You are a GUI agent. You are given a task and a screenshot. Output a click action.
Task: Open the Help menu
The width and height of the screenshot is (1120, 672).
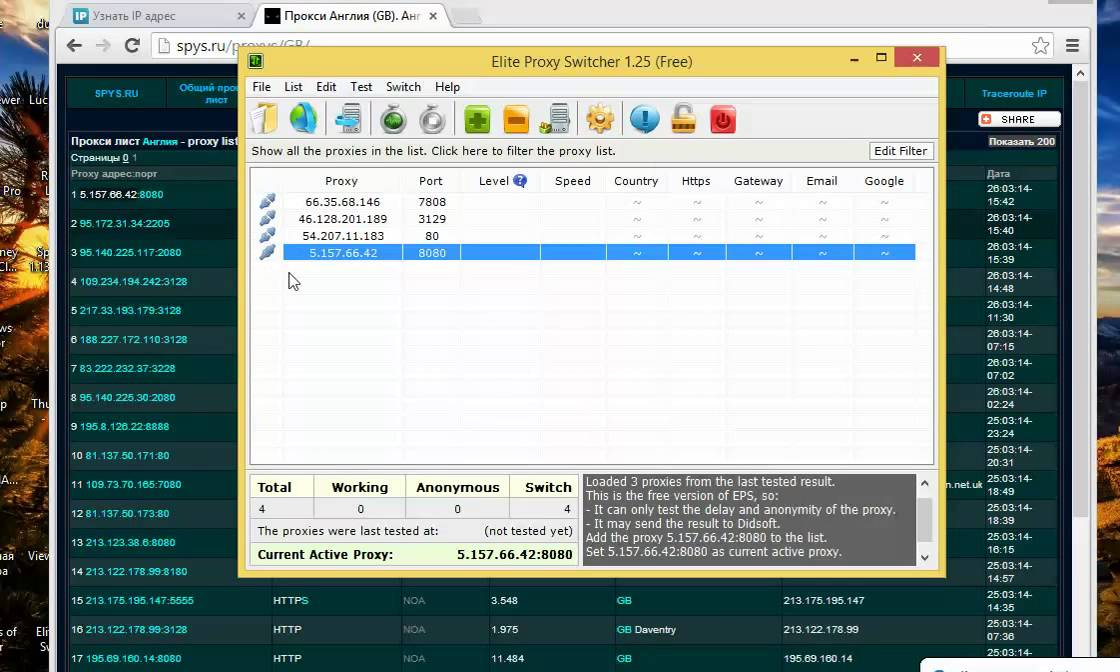click(x=448, y=86)
